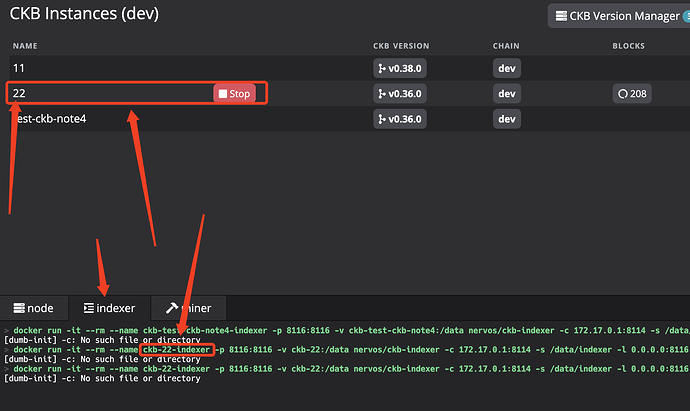Switch to the node tab

[34, 308]
